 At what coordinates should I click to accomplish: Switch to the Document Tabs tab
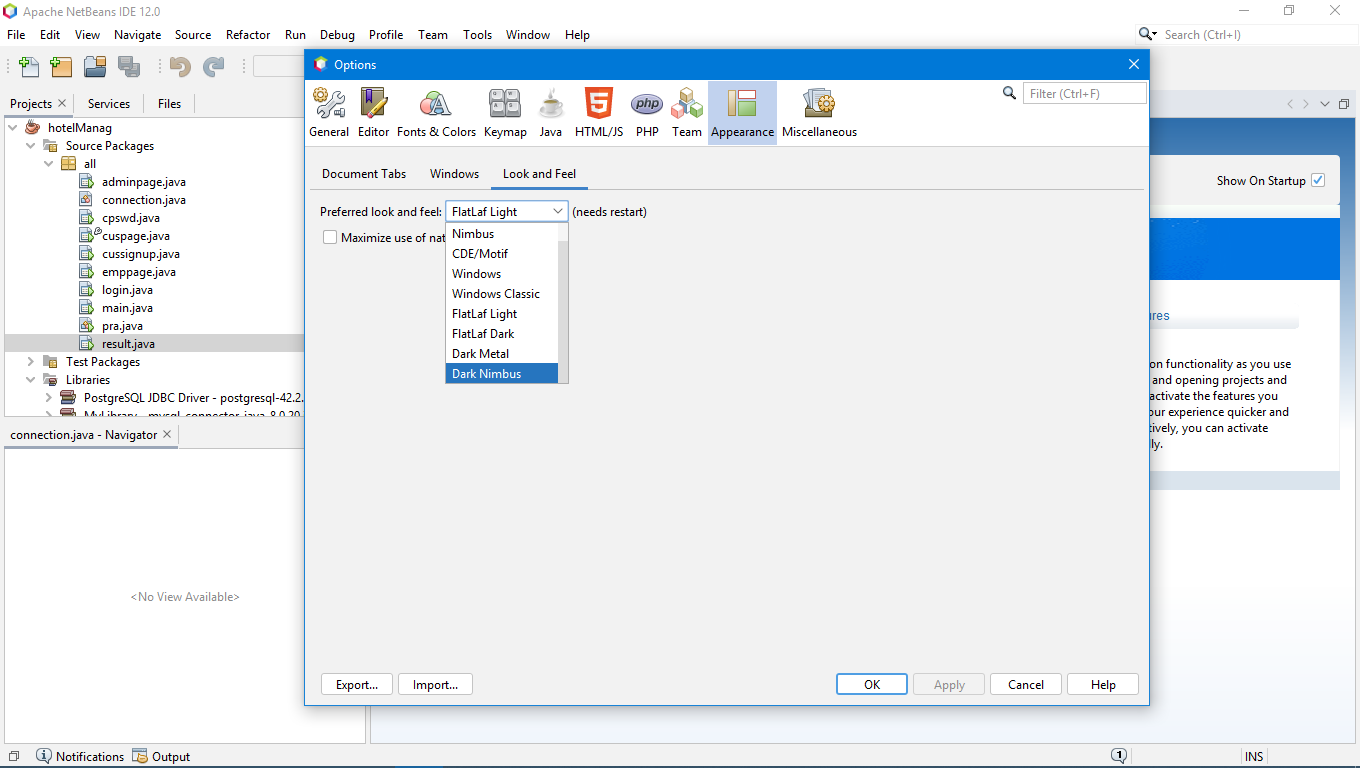pos(364,174)
